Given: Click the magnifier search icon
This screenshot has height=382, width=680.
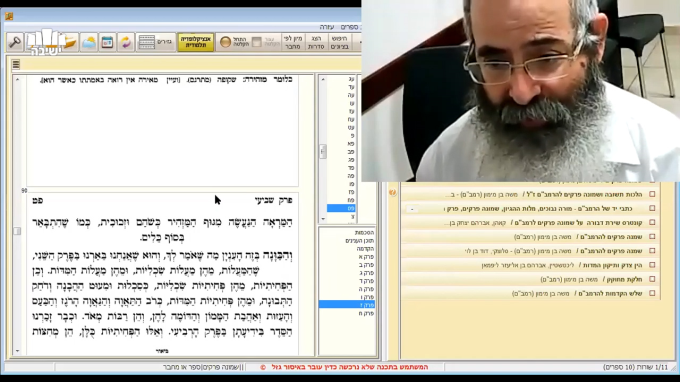Looking at the screenshot, I should 15,42.
